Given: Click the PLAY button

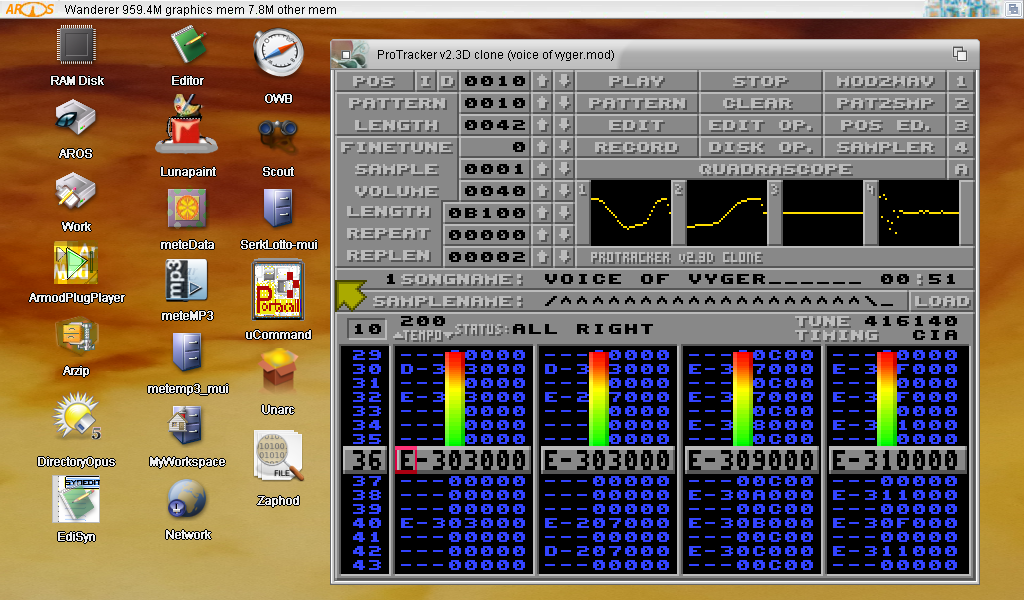Looking at the screenshot, I should [x=637, y=81].
